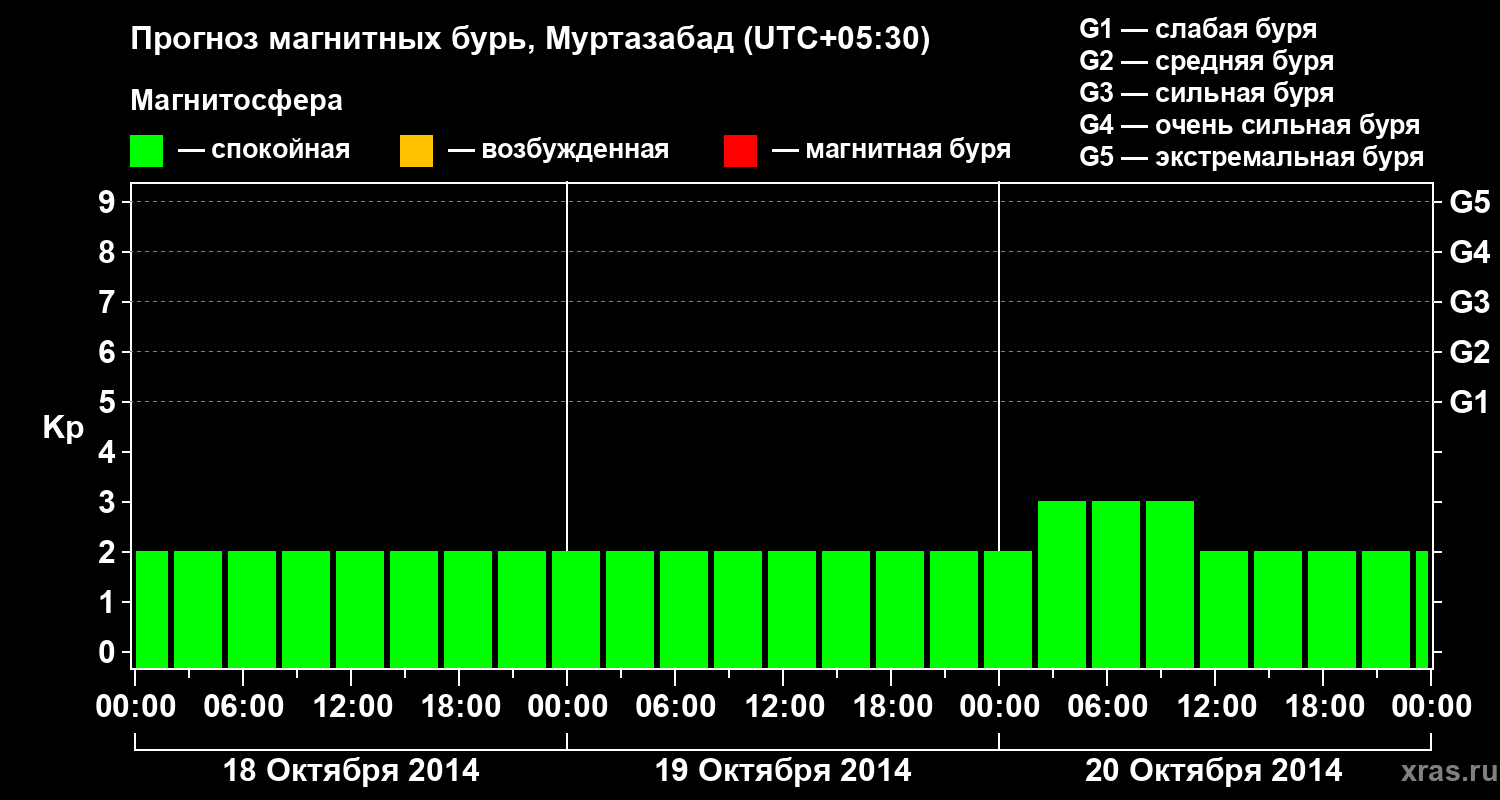
Task: Click the '— спокойная' legend label
Action: click(264, 151)
